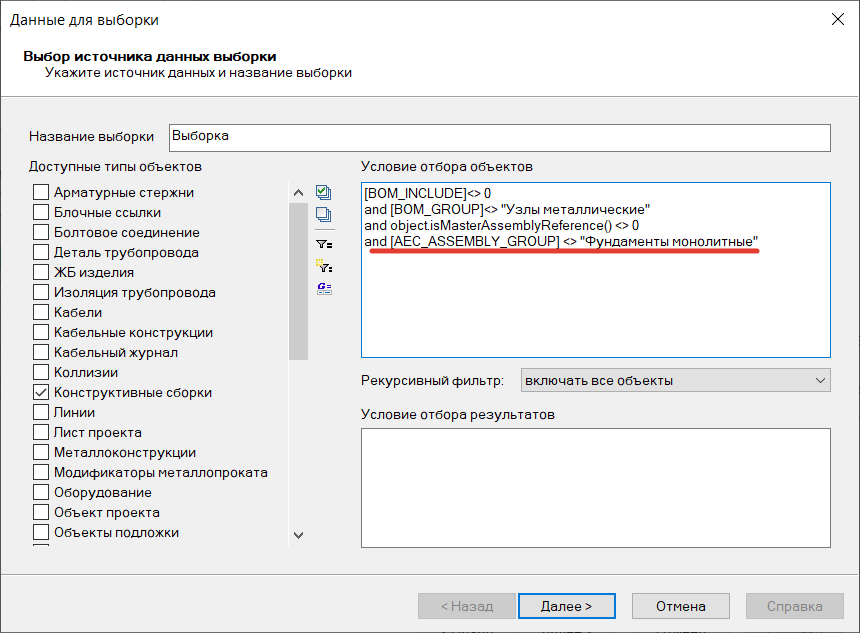Click the uncheck-all object types icon
This screenshot has width=860, height=633.
coord(323,215)
